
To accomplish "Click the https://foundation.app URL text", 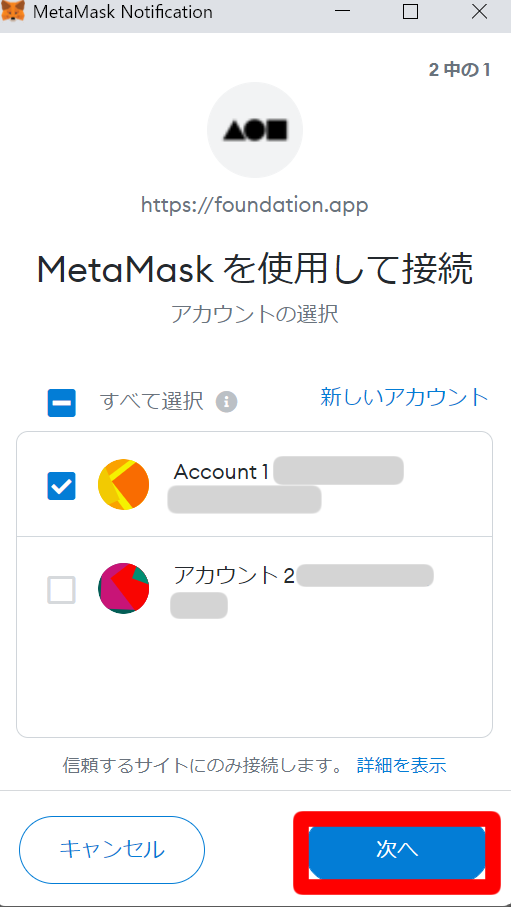I will [255, 204].
